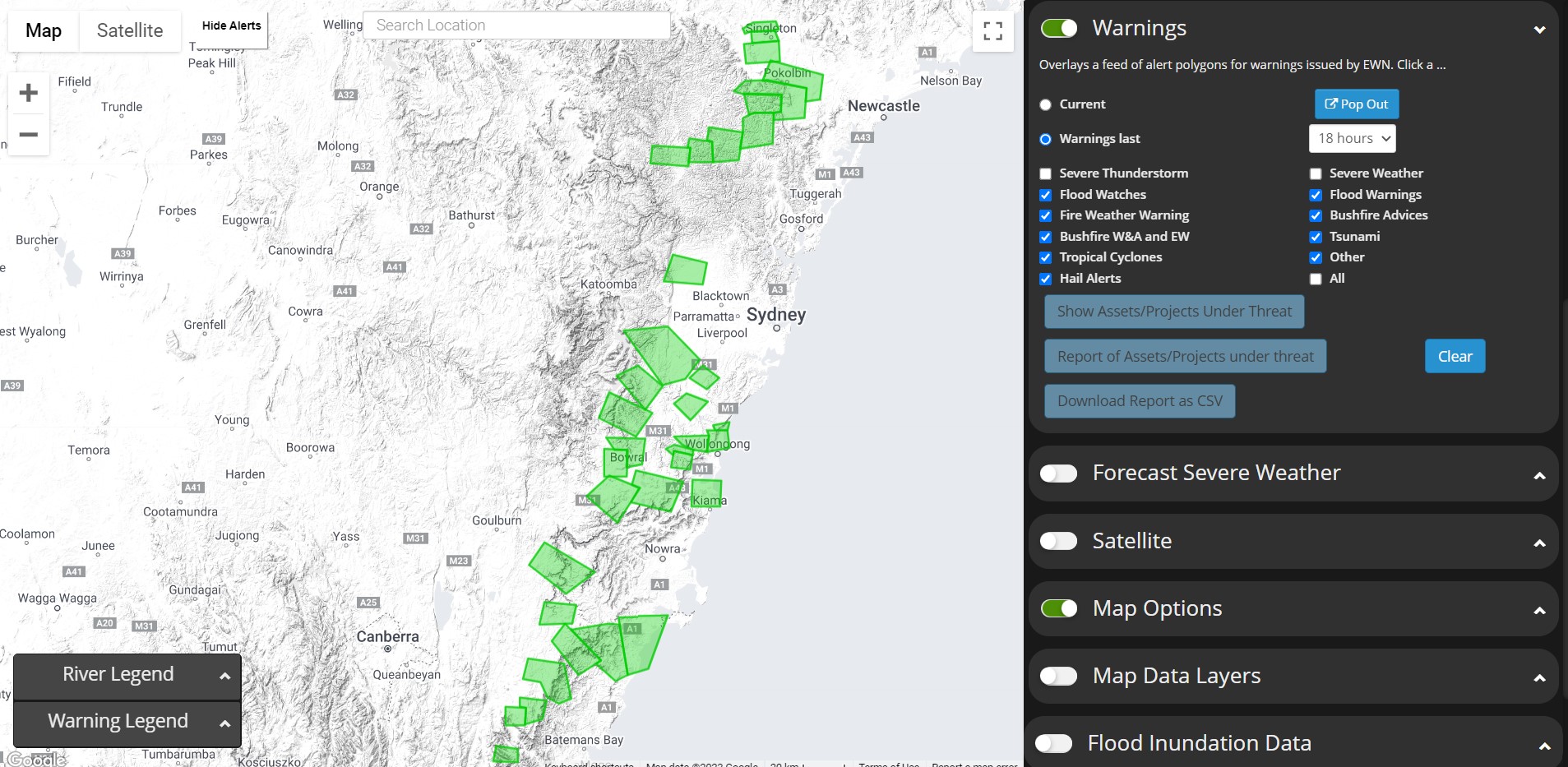1568x767 pixels.
Task: Select the Warnings last radio option
Action: (1045, 139)
